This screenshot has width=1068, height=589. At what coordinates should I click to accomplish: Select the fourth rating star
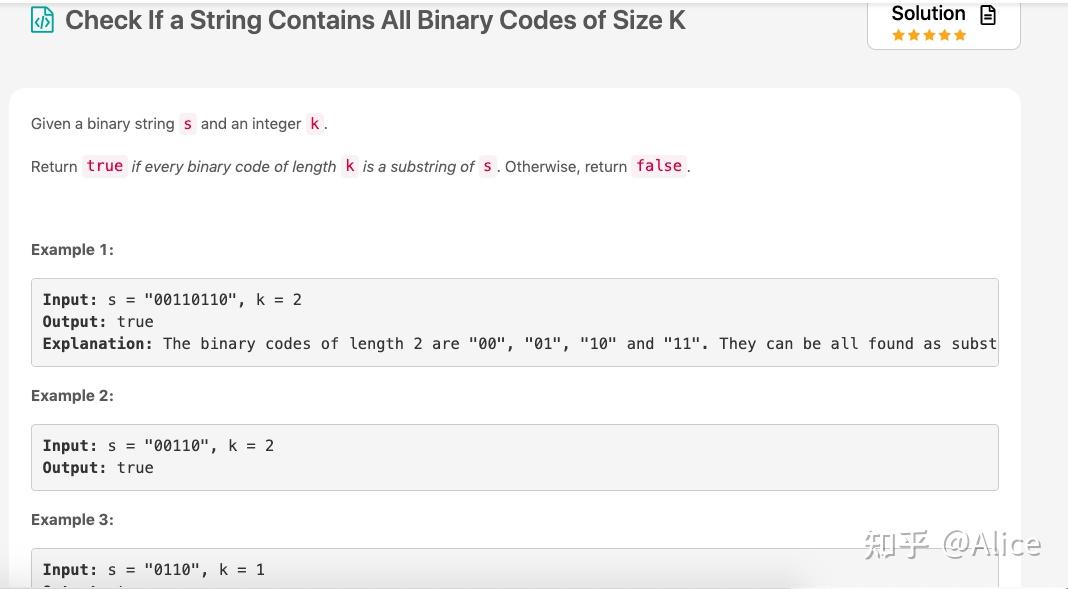coord(943,34)
